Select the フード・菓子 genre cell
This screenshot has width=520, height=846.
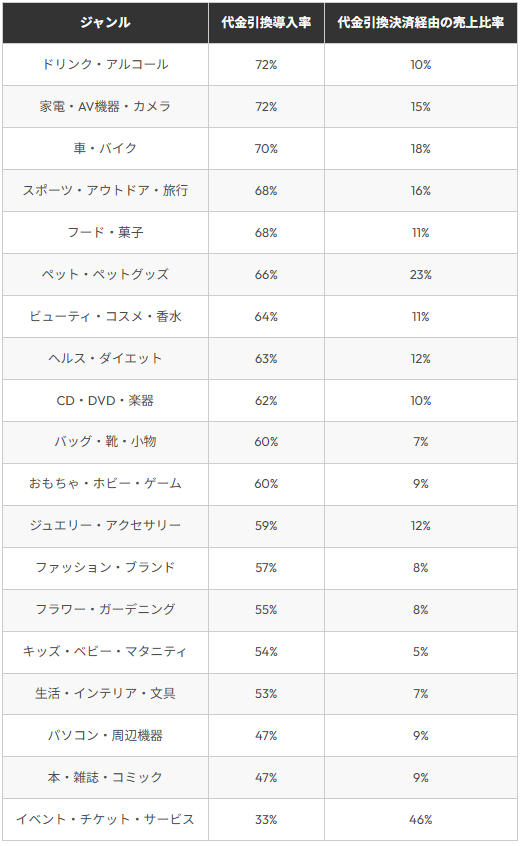pos(105,233)
